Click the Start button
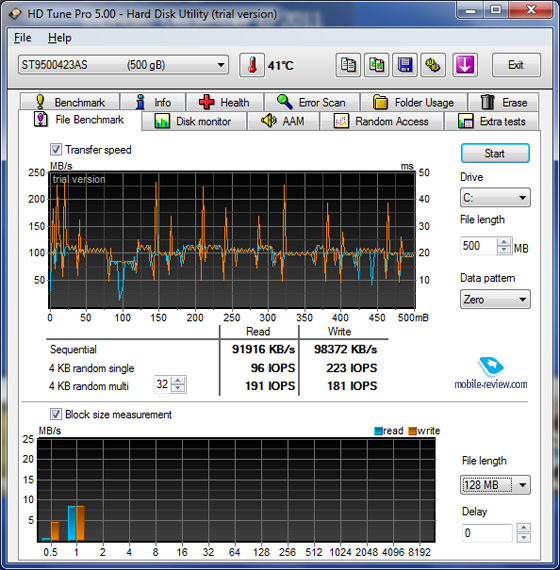The width and height of the screenshot is (560, 570). click(x=495, y=153)
